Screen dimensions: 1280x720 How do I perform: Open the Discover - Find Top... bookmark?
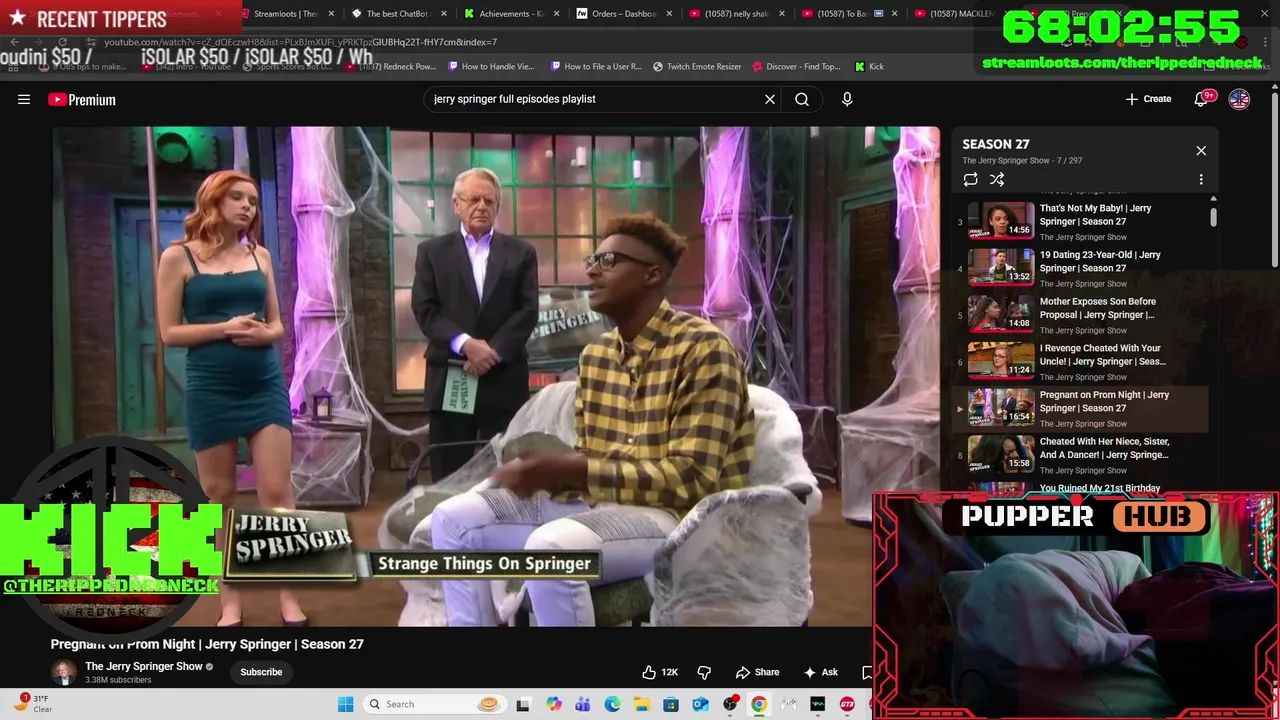point(796,66)
